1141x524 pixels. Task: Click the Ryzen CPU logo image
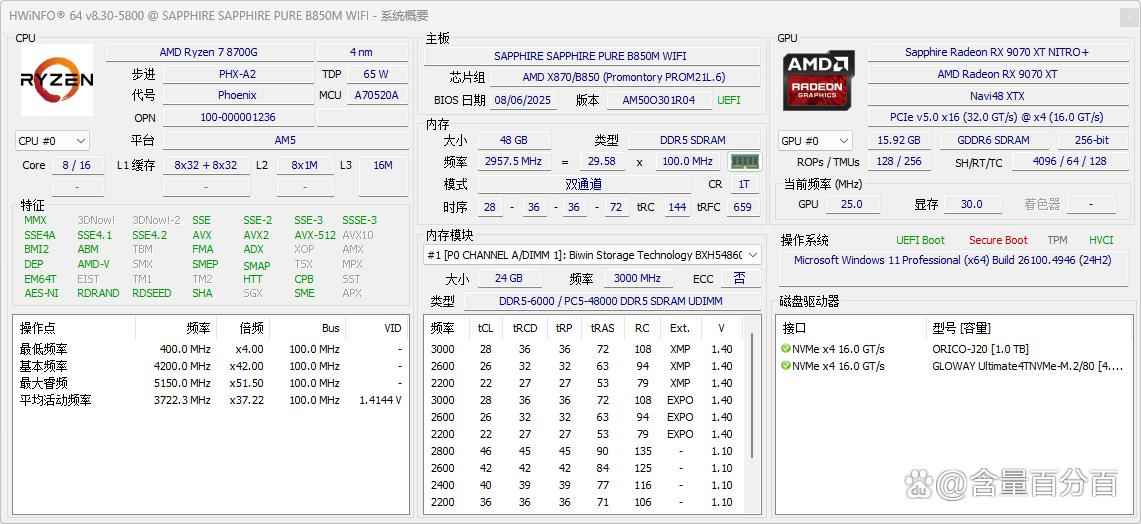point(57,80)
